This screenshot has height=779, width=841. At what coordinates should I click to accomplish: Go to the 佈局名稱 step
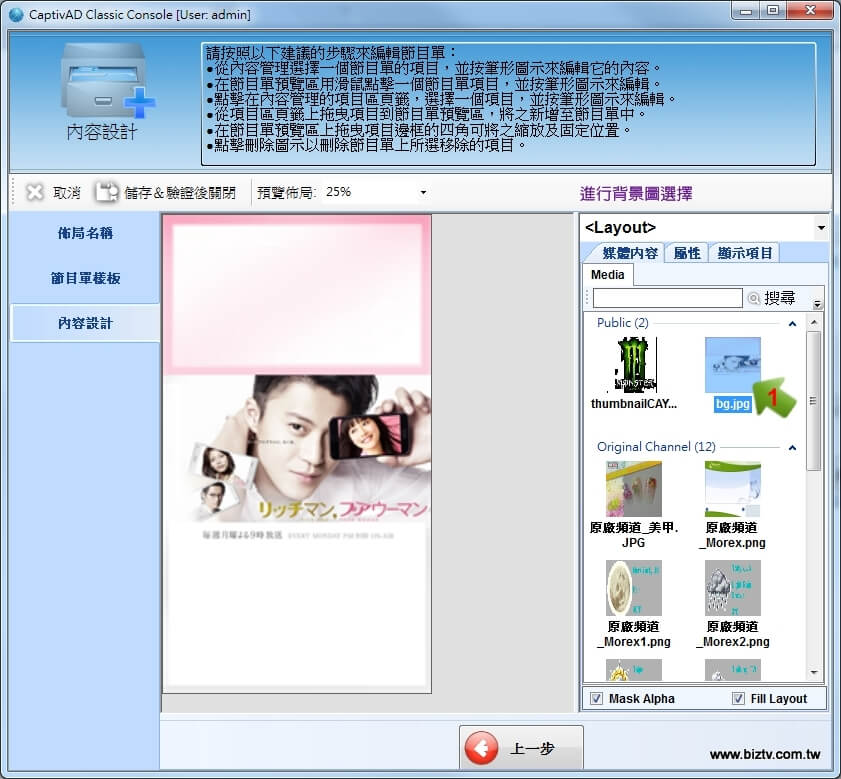(85, 233)
